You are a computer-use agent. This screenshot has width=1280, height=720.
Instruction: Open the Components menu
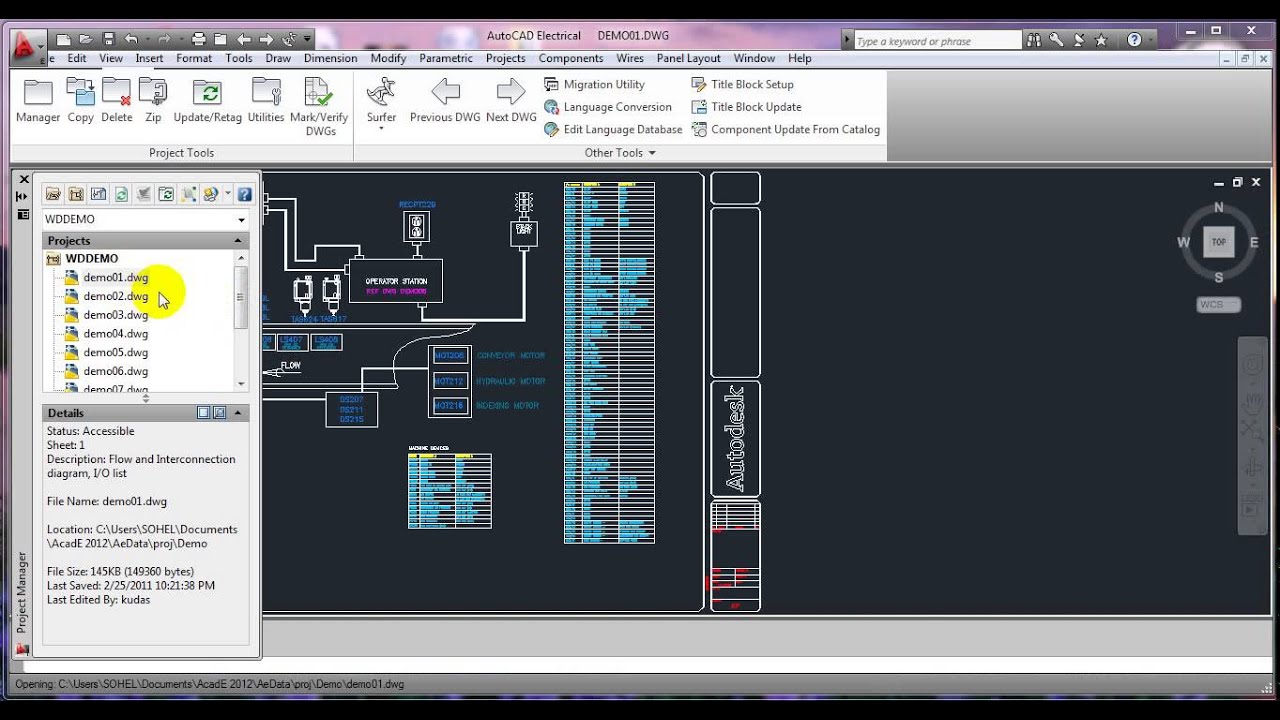571,59
